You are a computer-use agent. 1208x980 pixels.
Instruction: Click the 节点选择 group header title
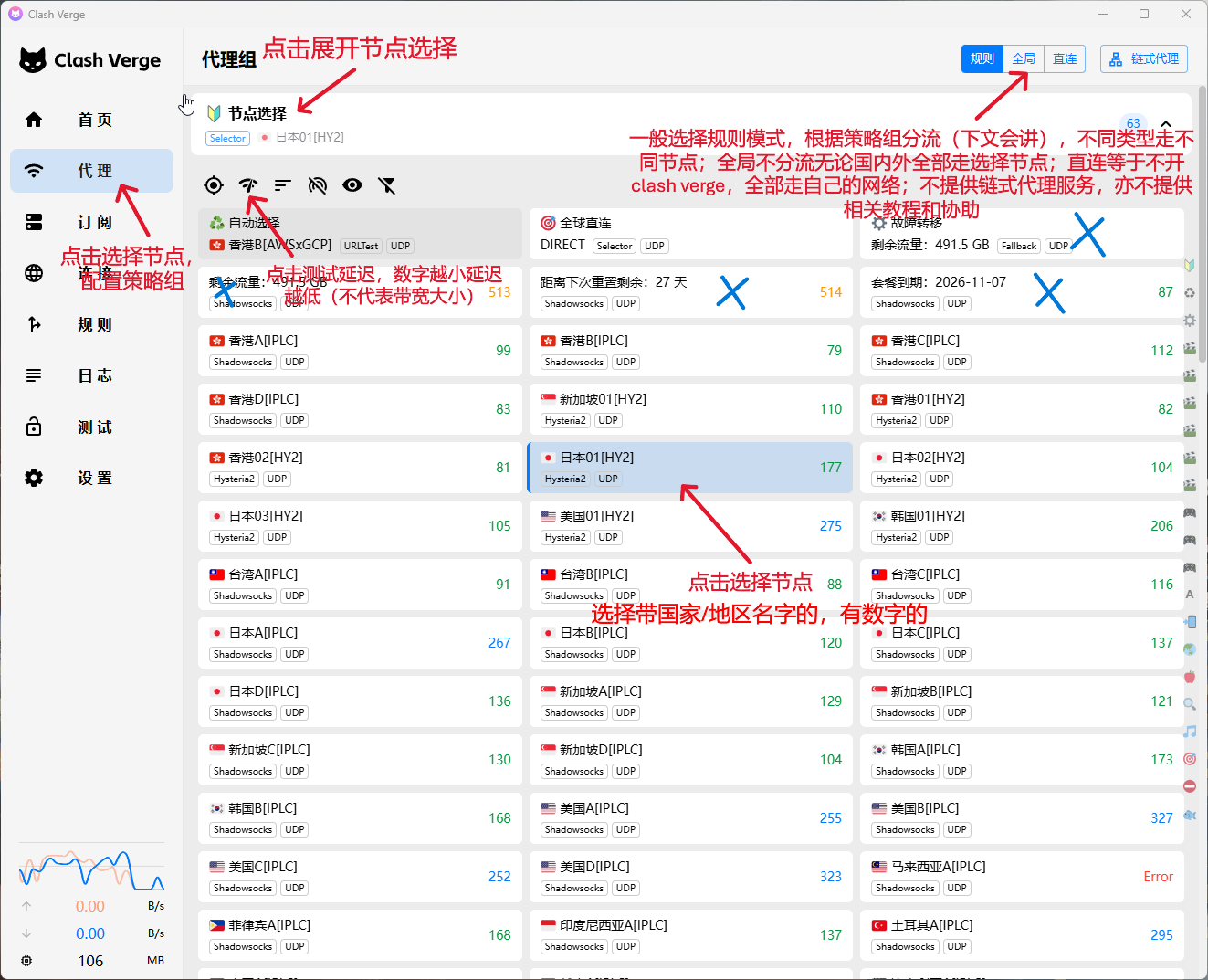click(x=257, y=113)
